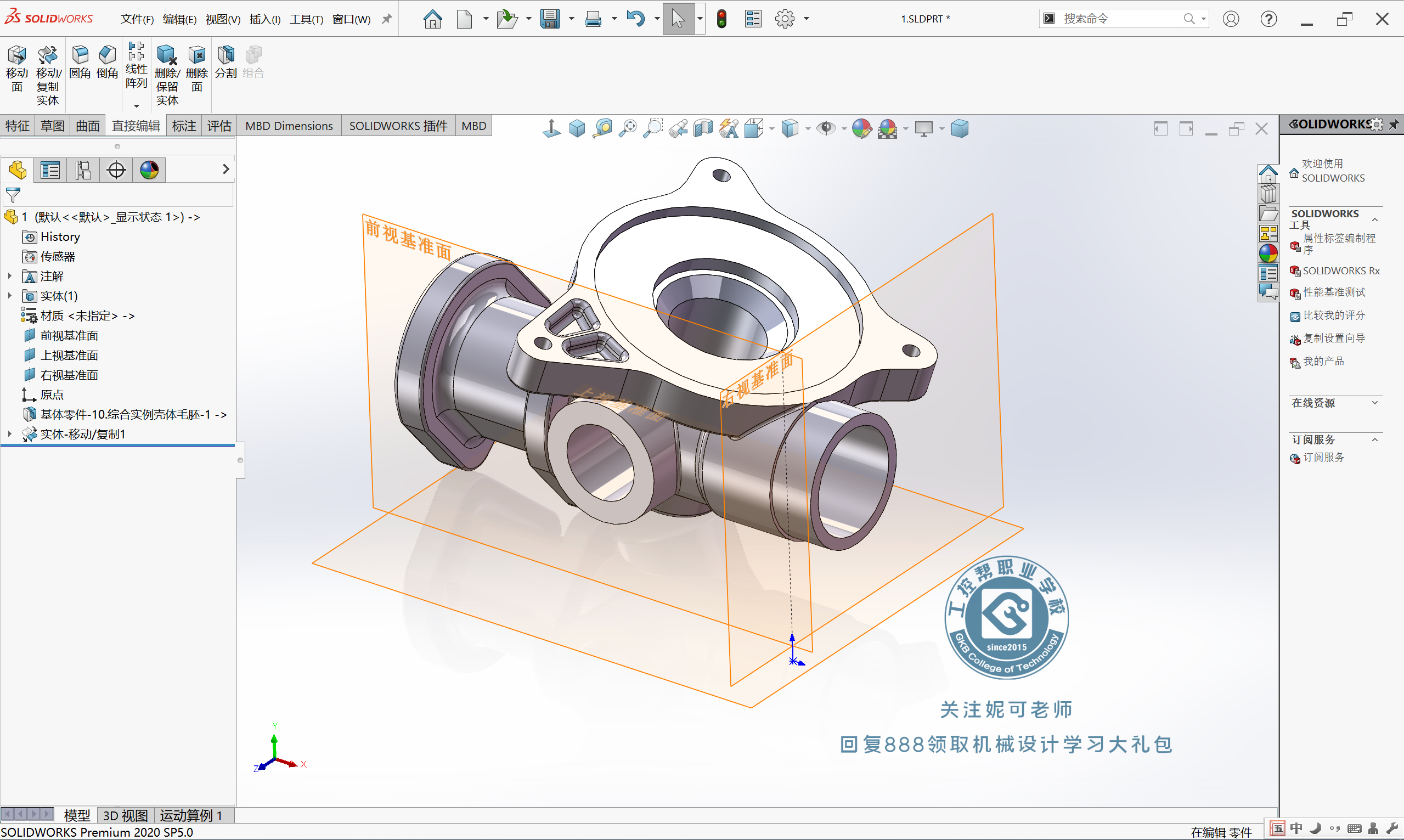Open Move/Copy Bodies (移动/复制实体) tool
This screenshot has width=1404, height=840.
48,75
